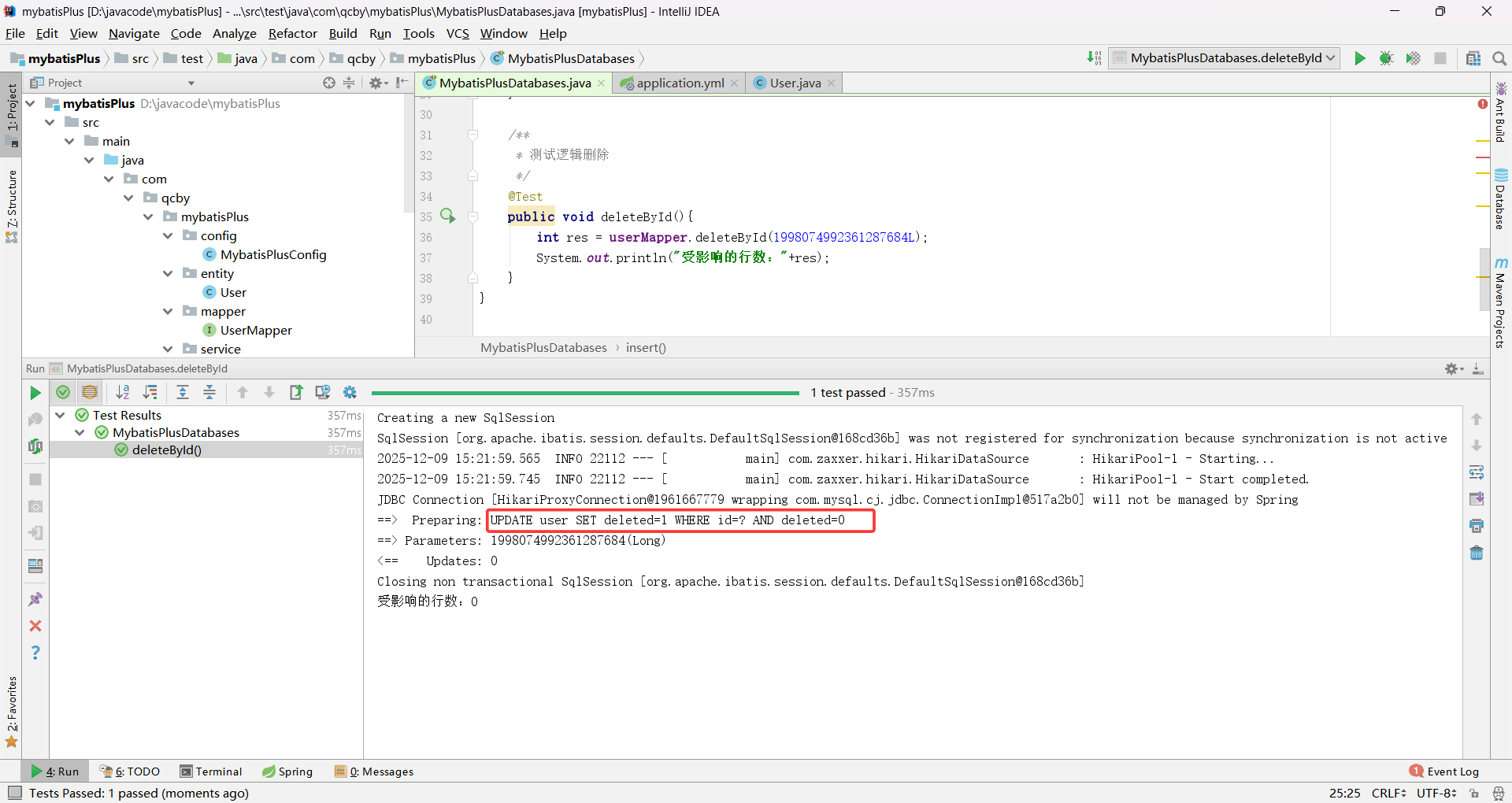Click run gutter icon beside deleteById method
The height and width of the screenshot is (803, 1512).
coord(447,216)
